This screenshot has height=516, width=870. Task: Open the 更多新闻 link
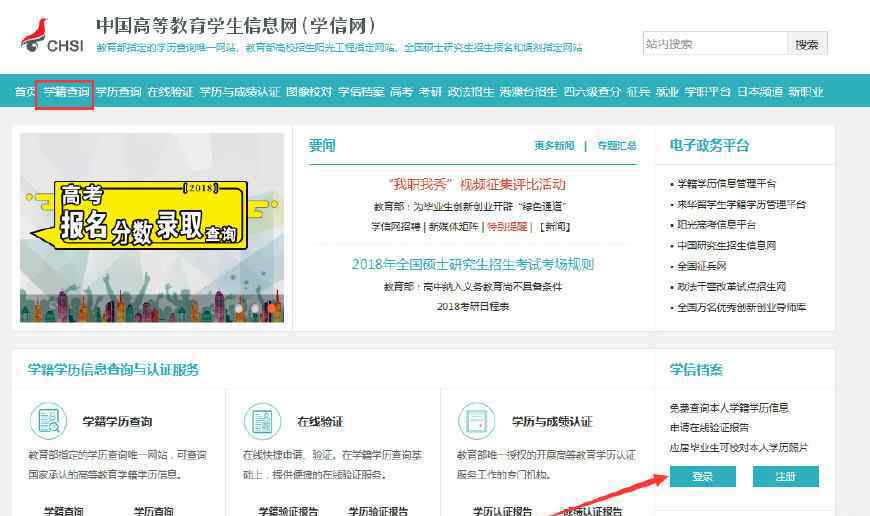pos(554,145)
